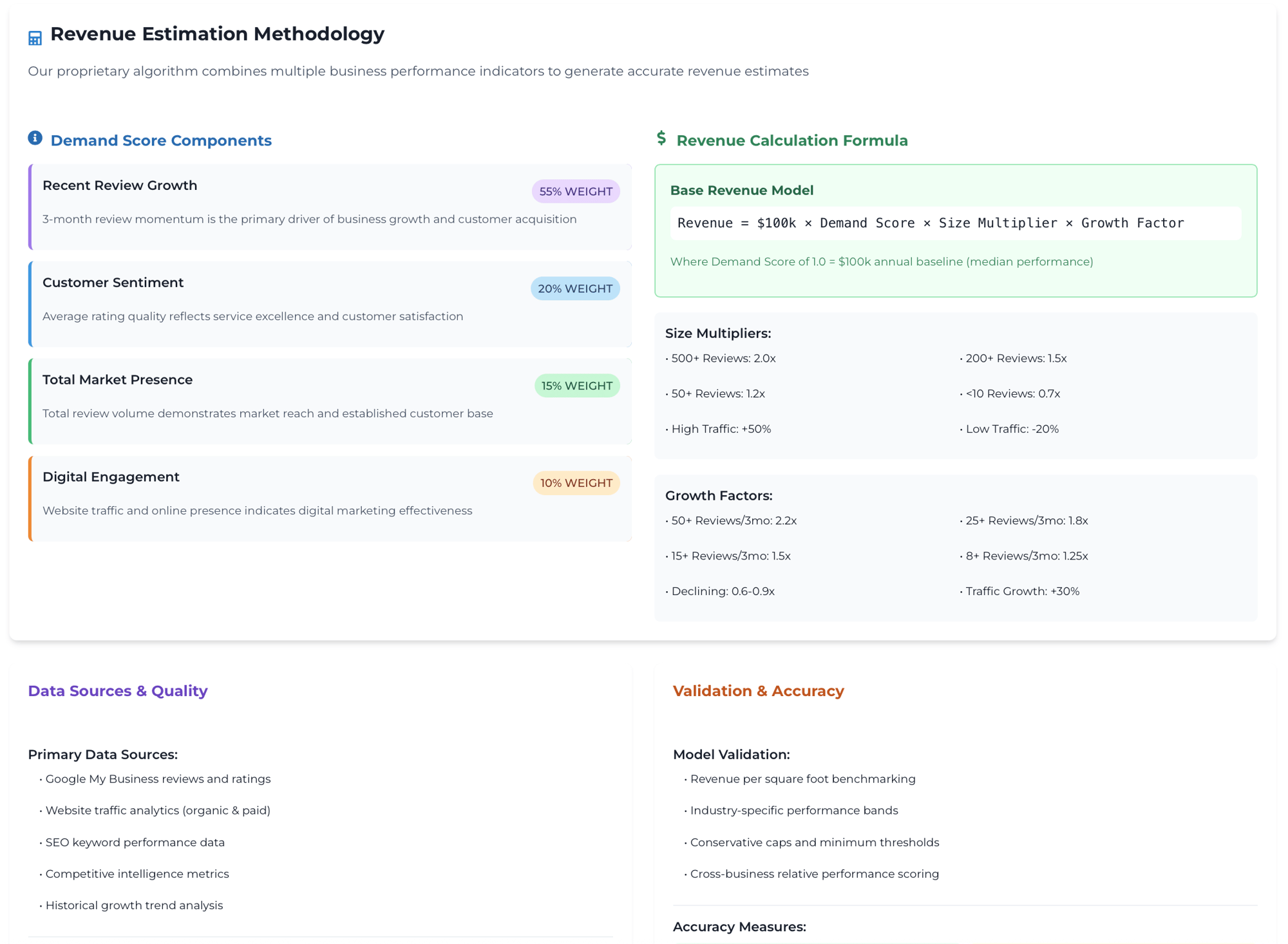Click the info icon next to Demand Score Components
Image resolution: width=1288 pixels, height=944 pixels.
click(35, 138)
